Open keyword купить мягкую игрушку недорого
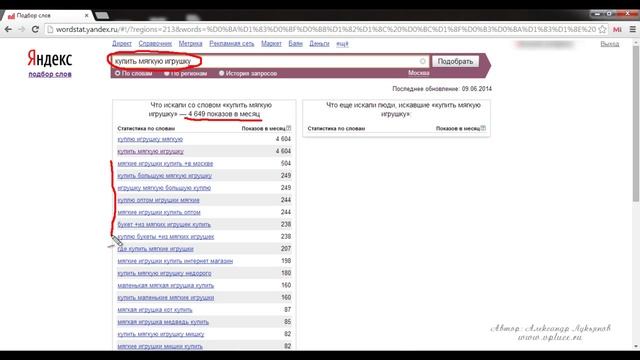The width and height of the screenshot is (640, 360). point(164,273)
